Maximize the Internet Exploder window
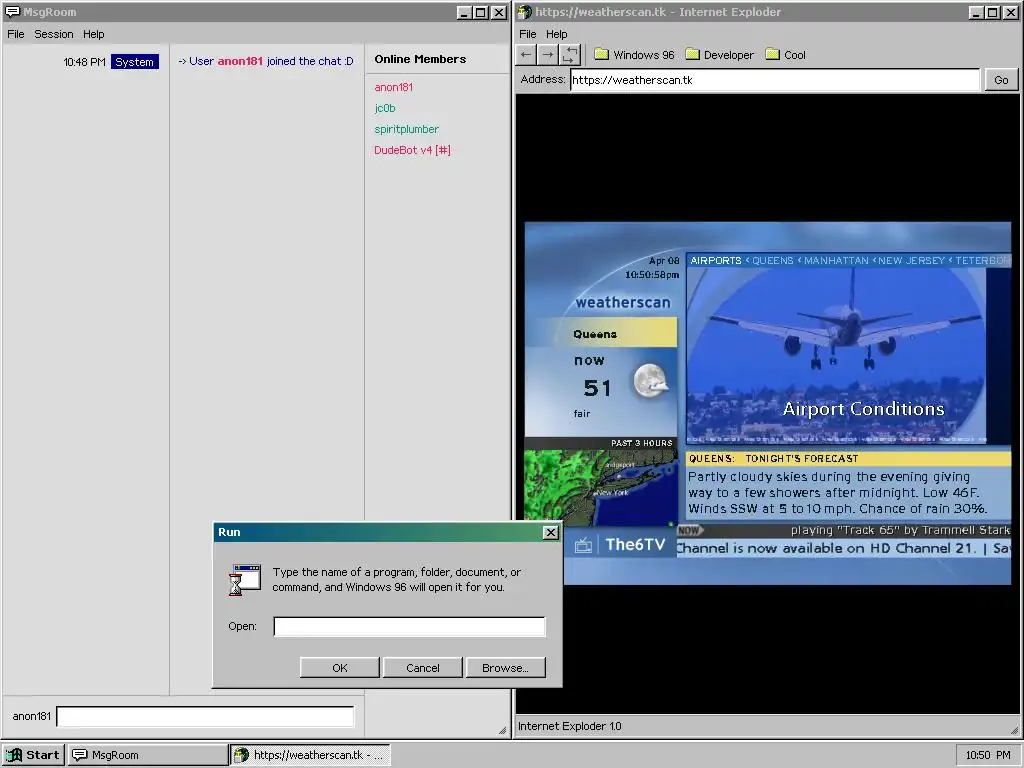This screenshot has height=768, width=1024. tap(993, 12)
